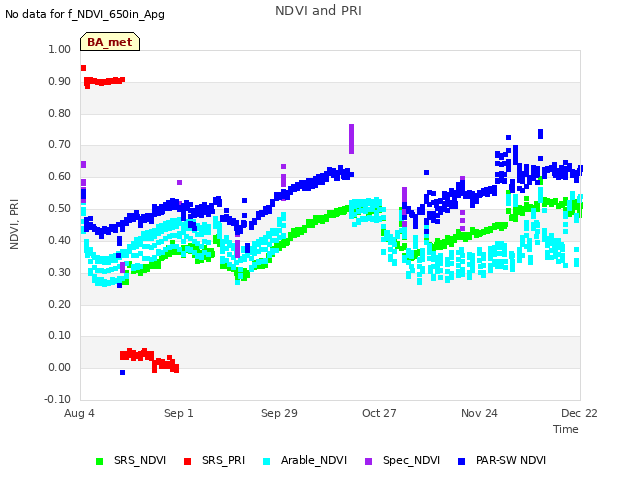Click the Aug 4 x-axis tick label
640x480 pixels.
[79, 413]
